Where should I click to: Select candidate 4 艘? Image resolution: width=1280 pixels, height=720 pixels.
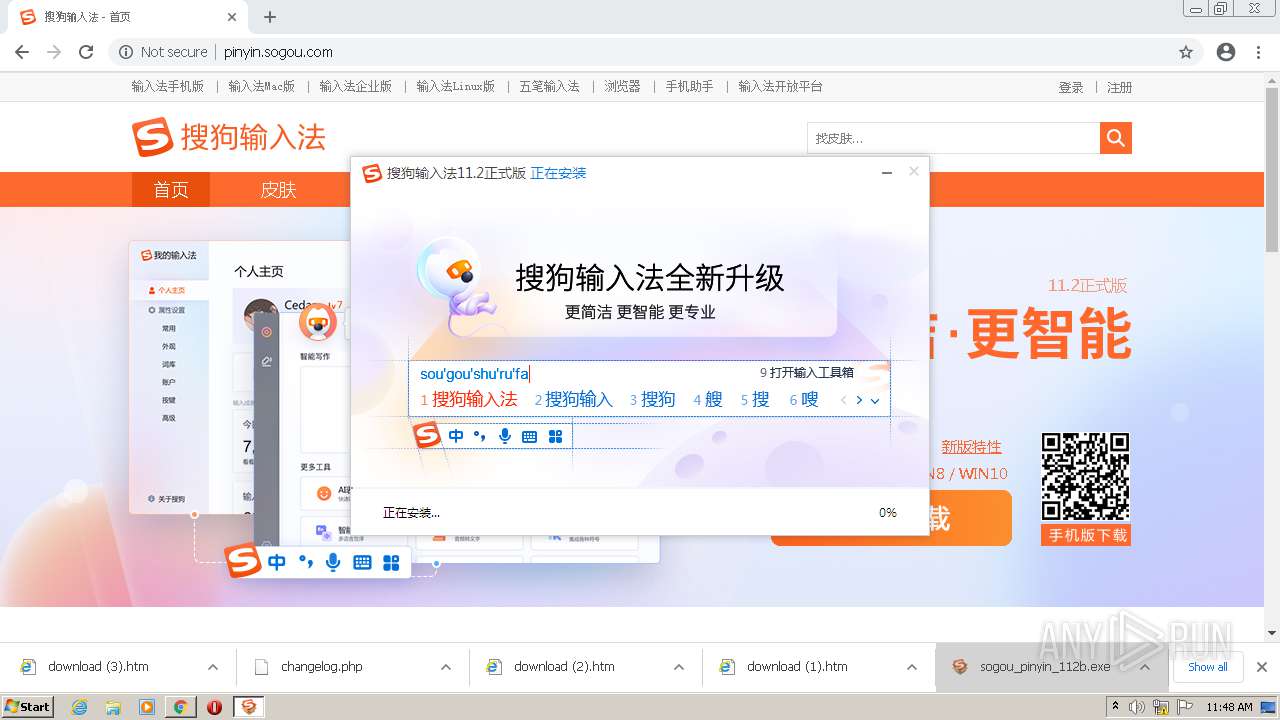coord(708,399)
